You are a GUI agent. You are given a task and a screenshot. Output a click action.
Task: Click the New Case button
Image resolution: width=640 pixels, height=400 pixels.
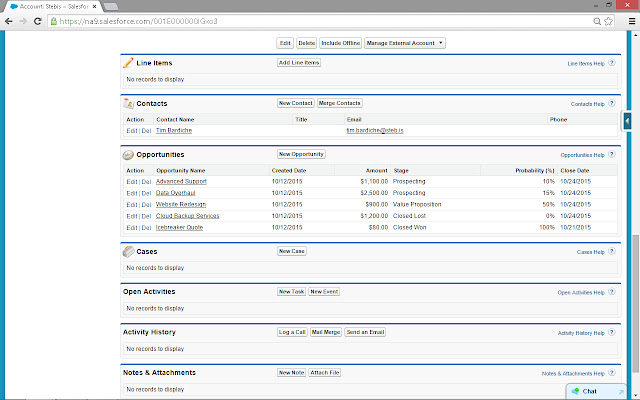coord(291,251)
